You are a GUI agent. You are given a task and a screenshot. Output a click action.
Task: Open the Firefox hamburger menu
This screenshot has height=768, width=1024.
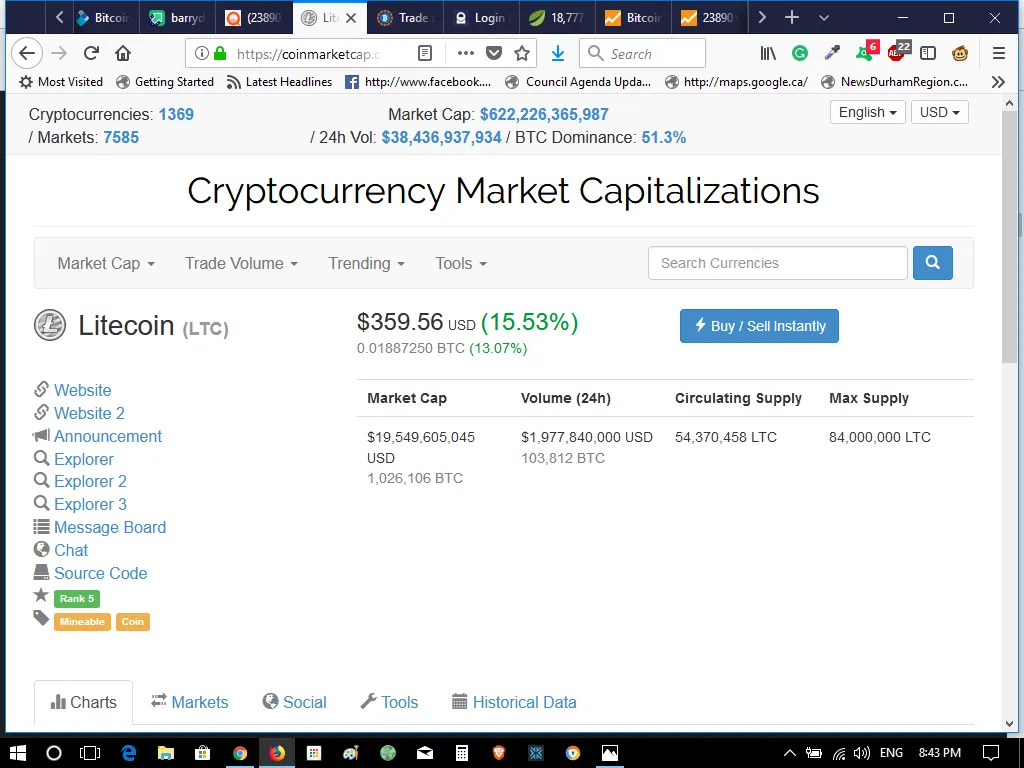[999, 54]
